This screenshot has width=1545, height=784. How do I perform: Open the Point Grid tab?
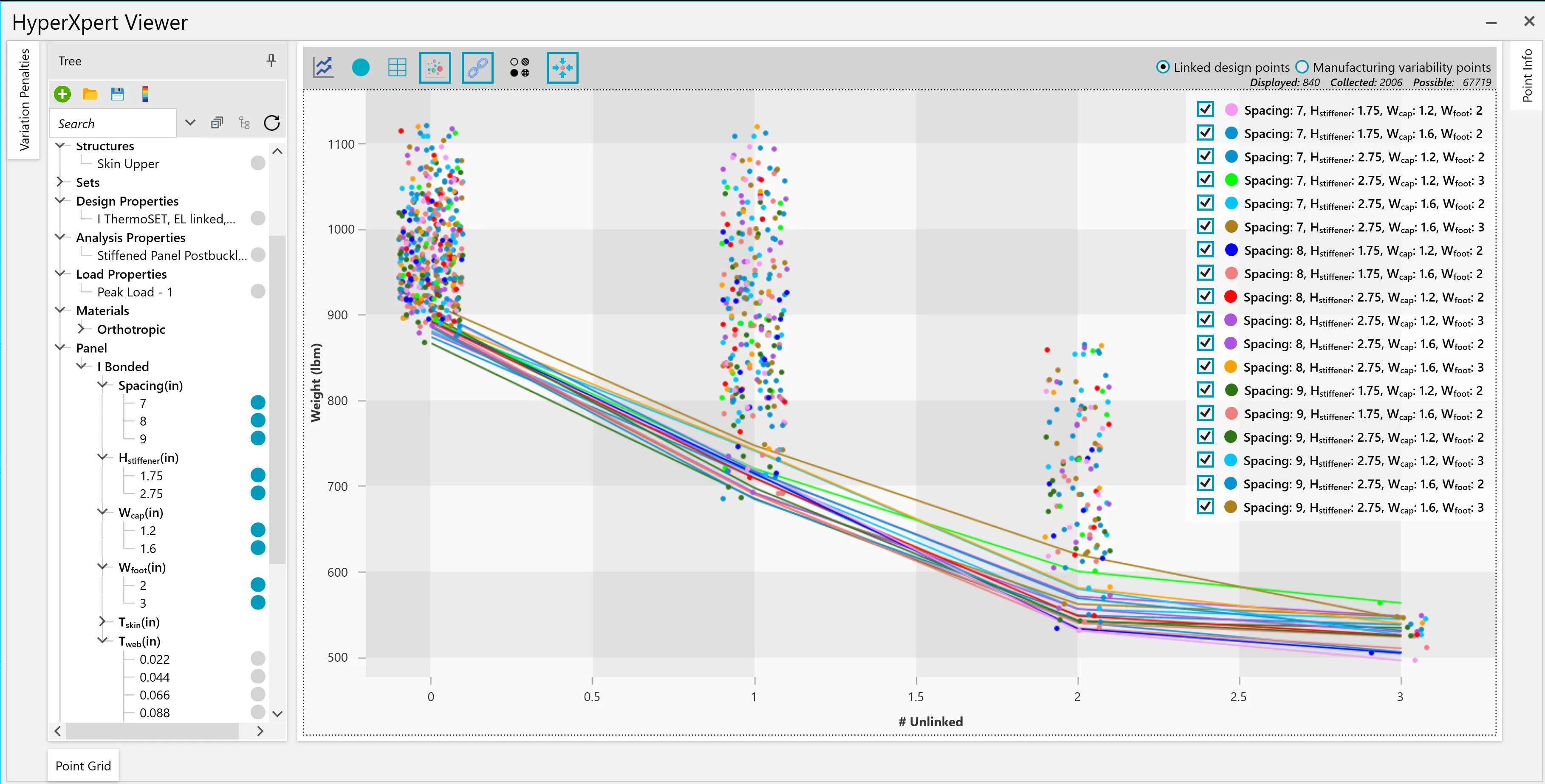pyautogui.click(x=83, y=766)
